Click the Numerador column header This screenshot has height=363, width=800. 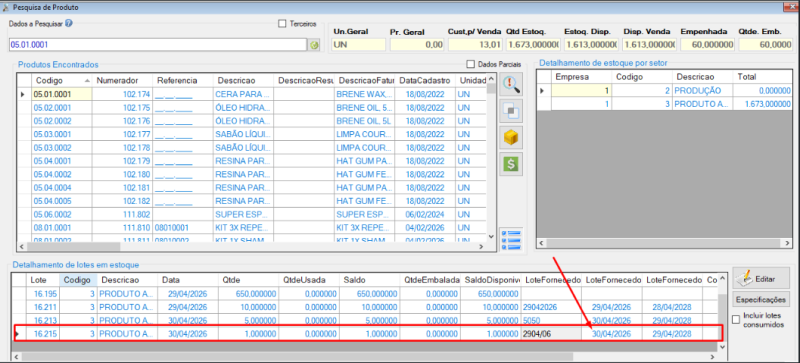[122, 81]
